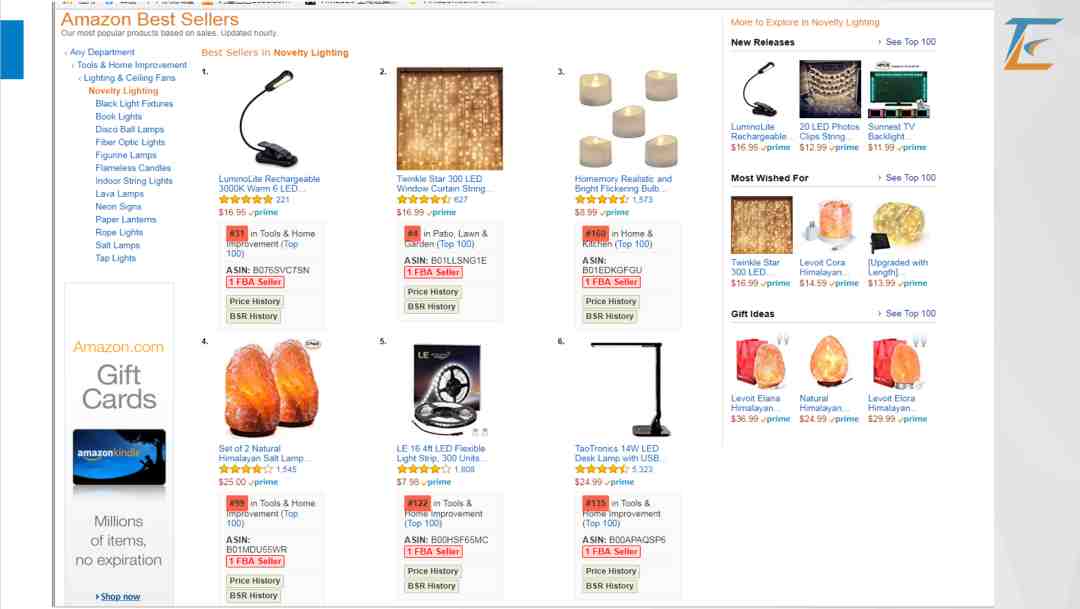See Top 100 for Gift Ideas
The width and height of the screenshot is (1080, 609).
(x=910, y=313)
